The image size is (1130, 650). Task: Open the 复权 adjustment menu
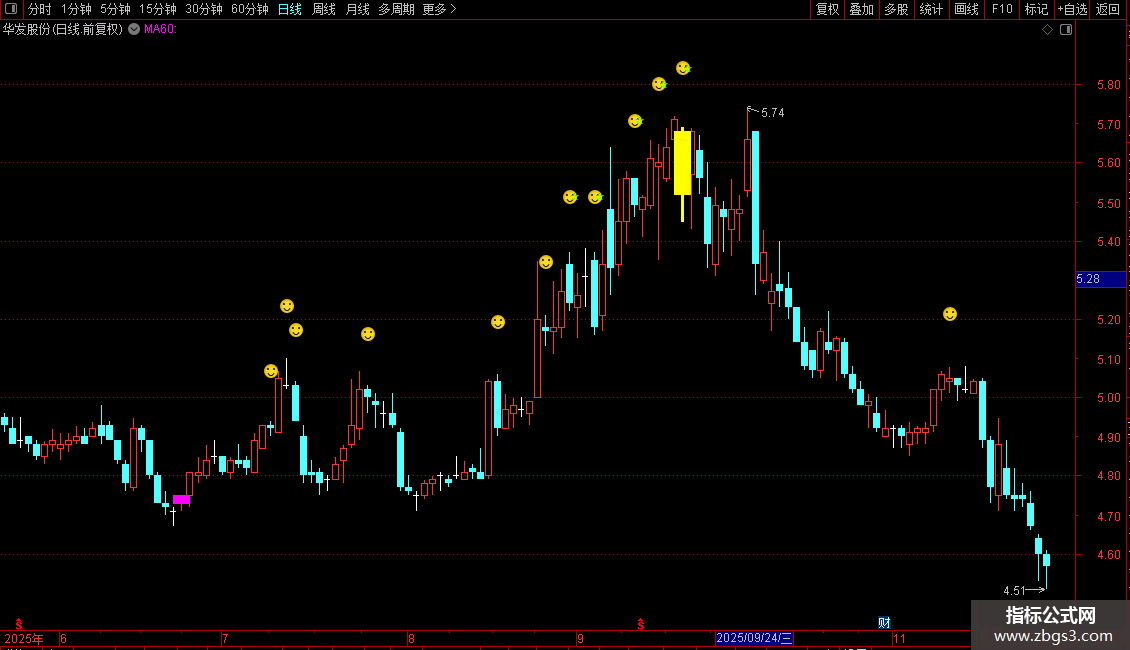[827, 9]
